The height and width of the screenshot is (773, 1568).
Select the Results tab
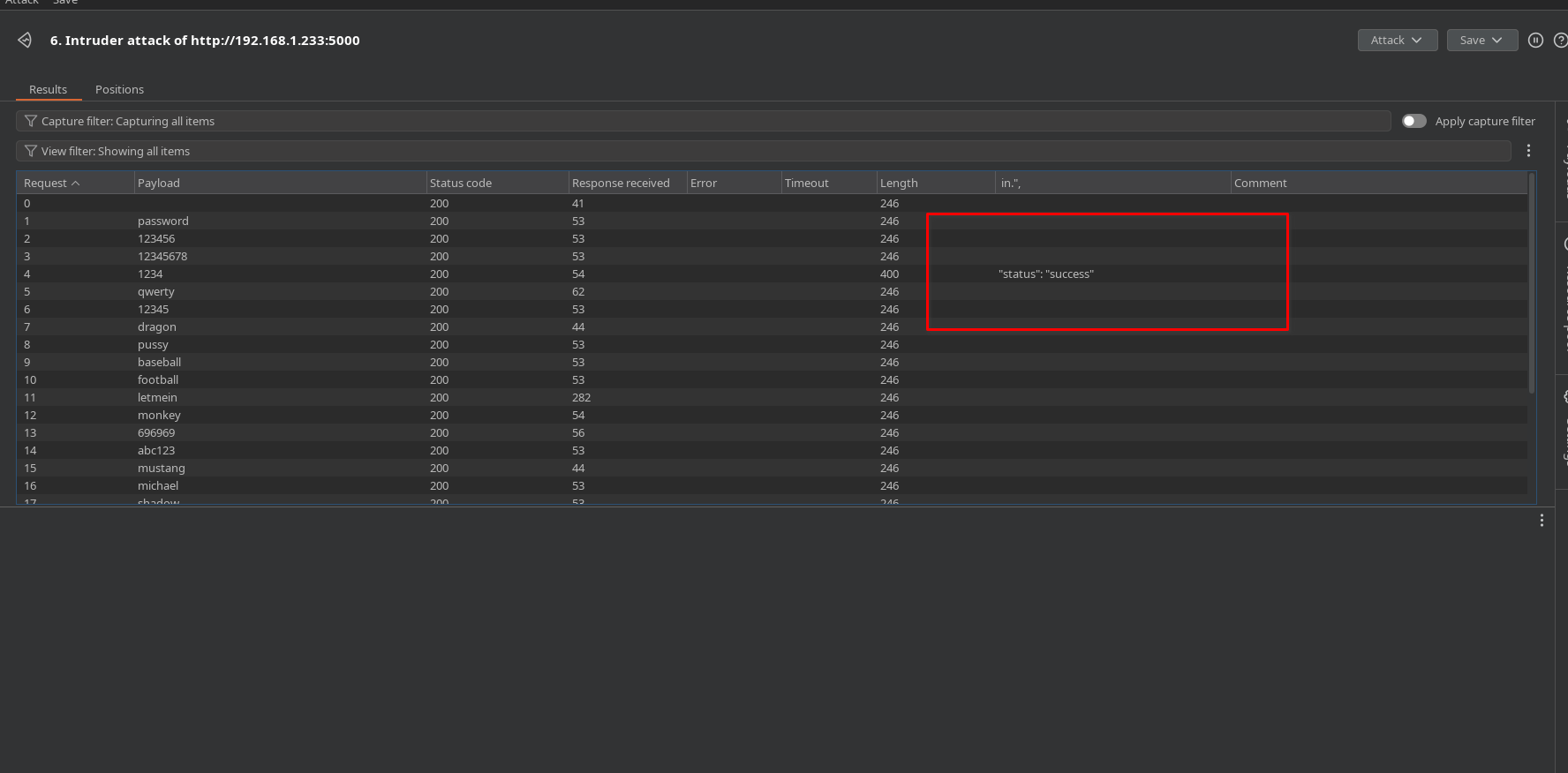(48, 89)
